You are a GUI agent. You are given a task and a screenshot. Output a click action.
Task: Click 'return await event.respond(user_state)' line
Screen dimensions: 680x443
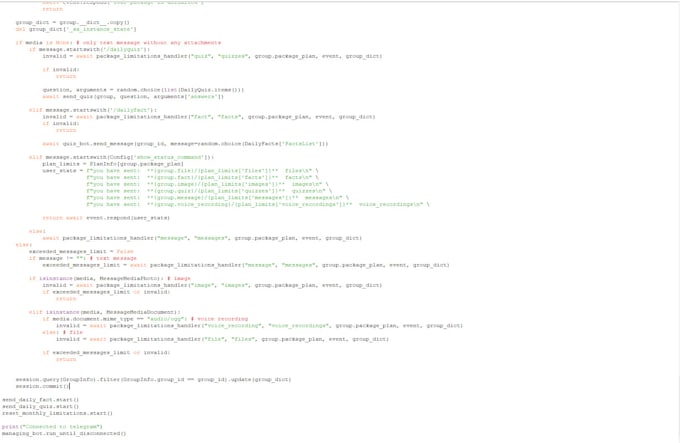tap(106, 218)
